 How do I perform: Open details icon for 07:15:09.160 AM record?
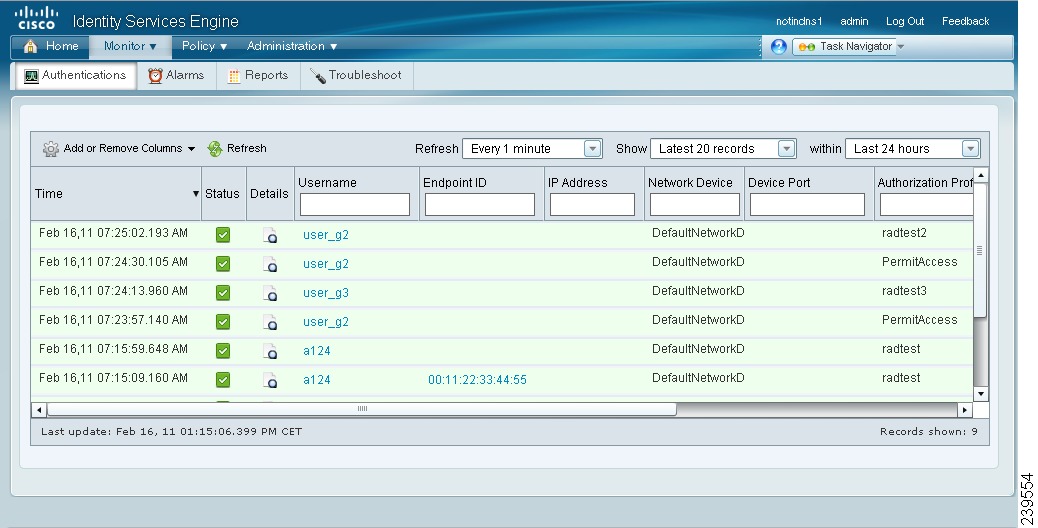coord(270,380)
